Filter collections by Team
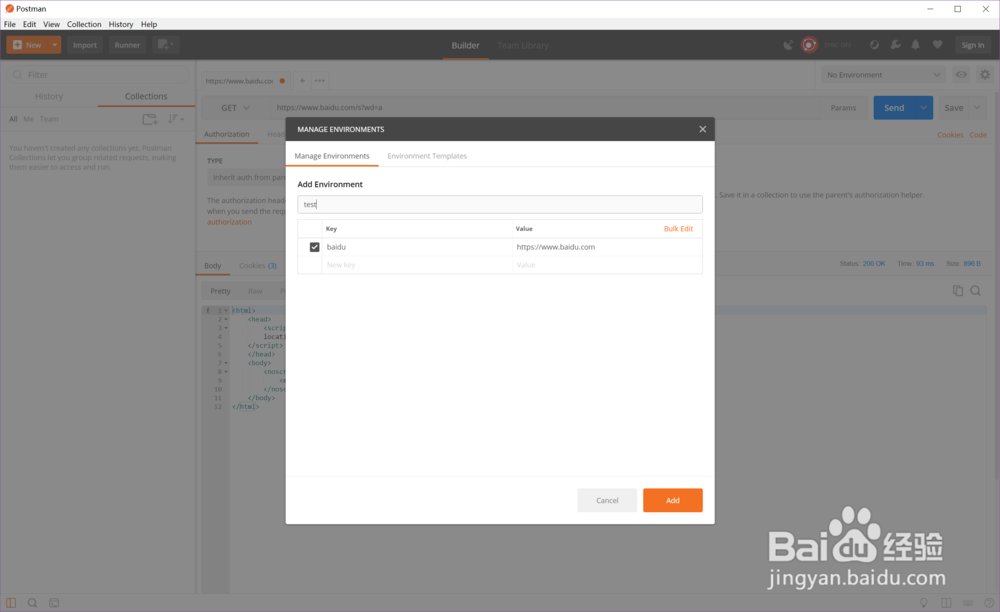1000x612 pixels. click(48, 119)
